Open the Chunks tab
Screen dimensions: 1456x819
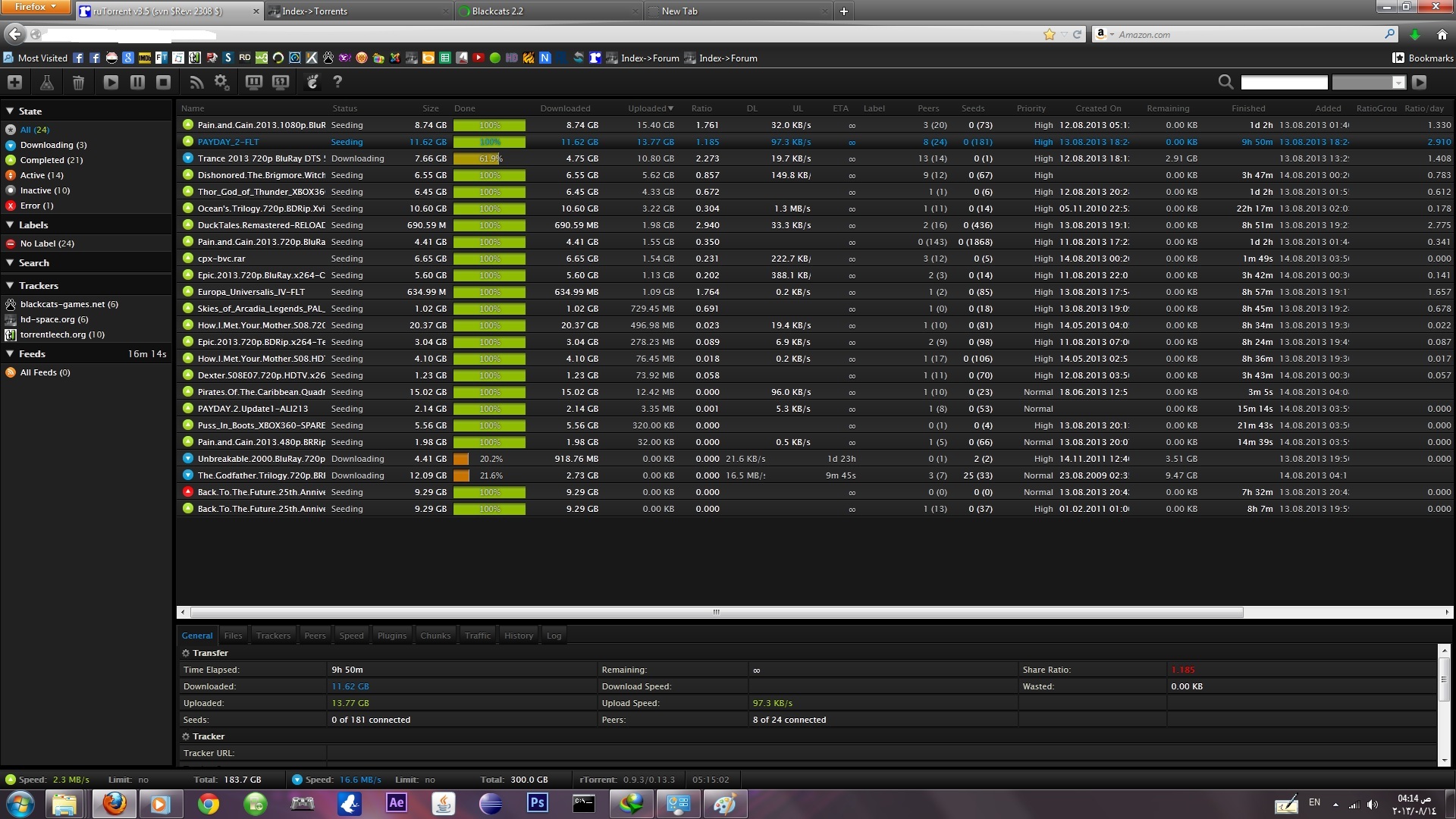435,635
